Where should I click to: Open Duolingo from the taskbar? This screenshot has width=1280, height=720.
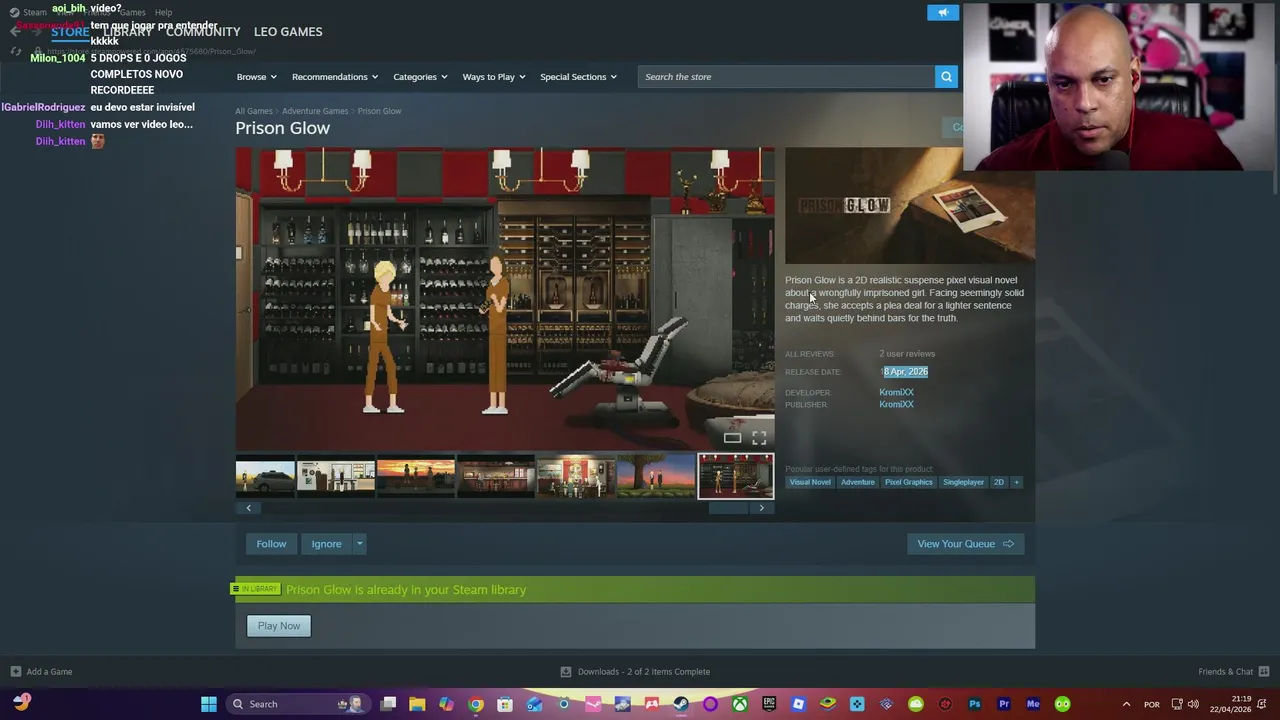point(1062,704)
